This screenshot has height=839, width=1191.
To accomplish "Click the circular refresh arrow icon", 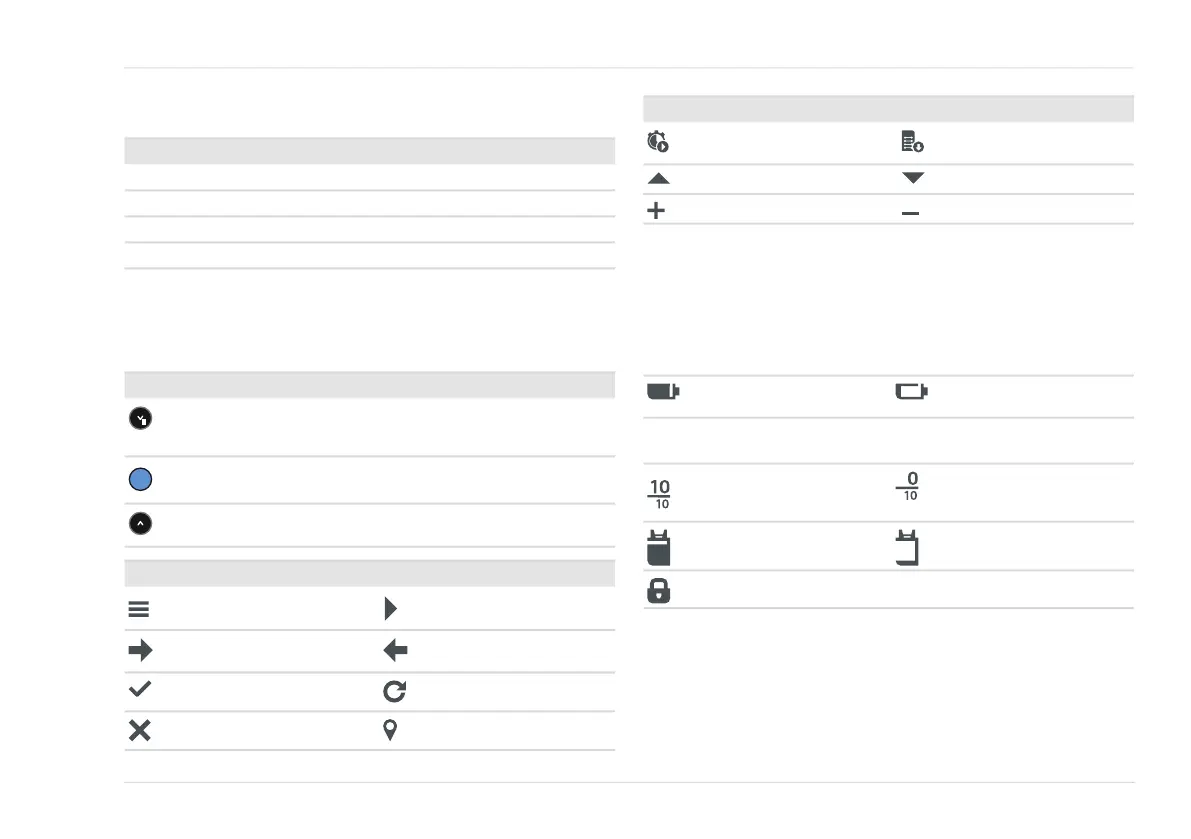I will (x=394, y=691).
